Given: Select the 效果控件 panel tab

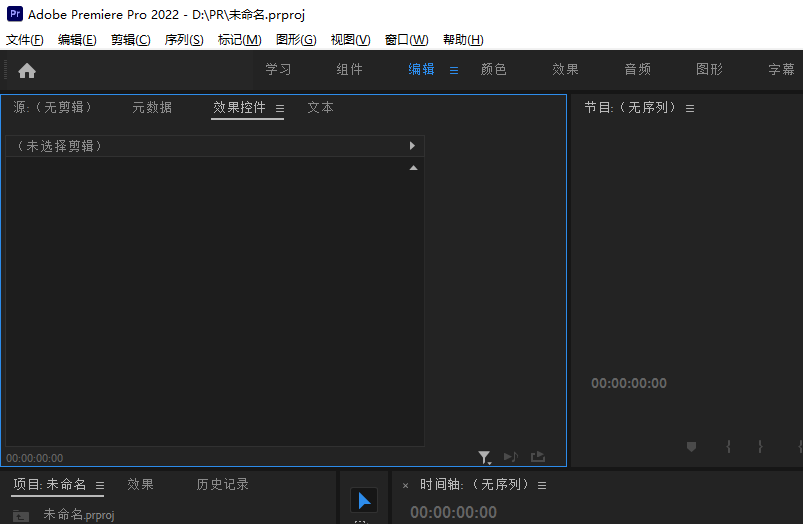Looking at the screenshot, I should pos(239,108).
